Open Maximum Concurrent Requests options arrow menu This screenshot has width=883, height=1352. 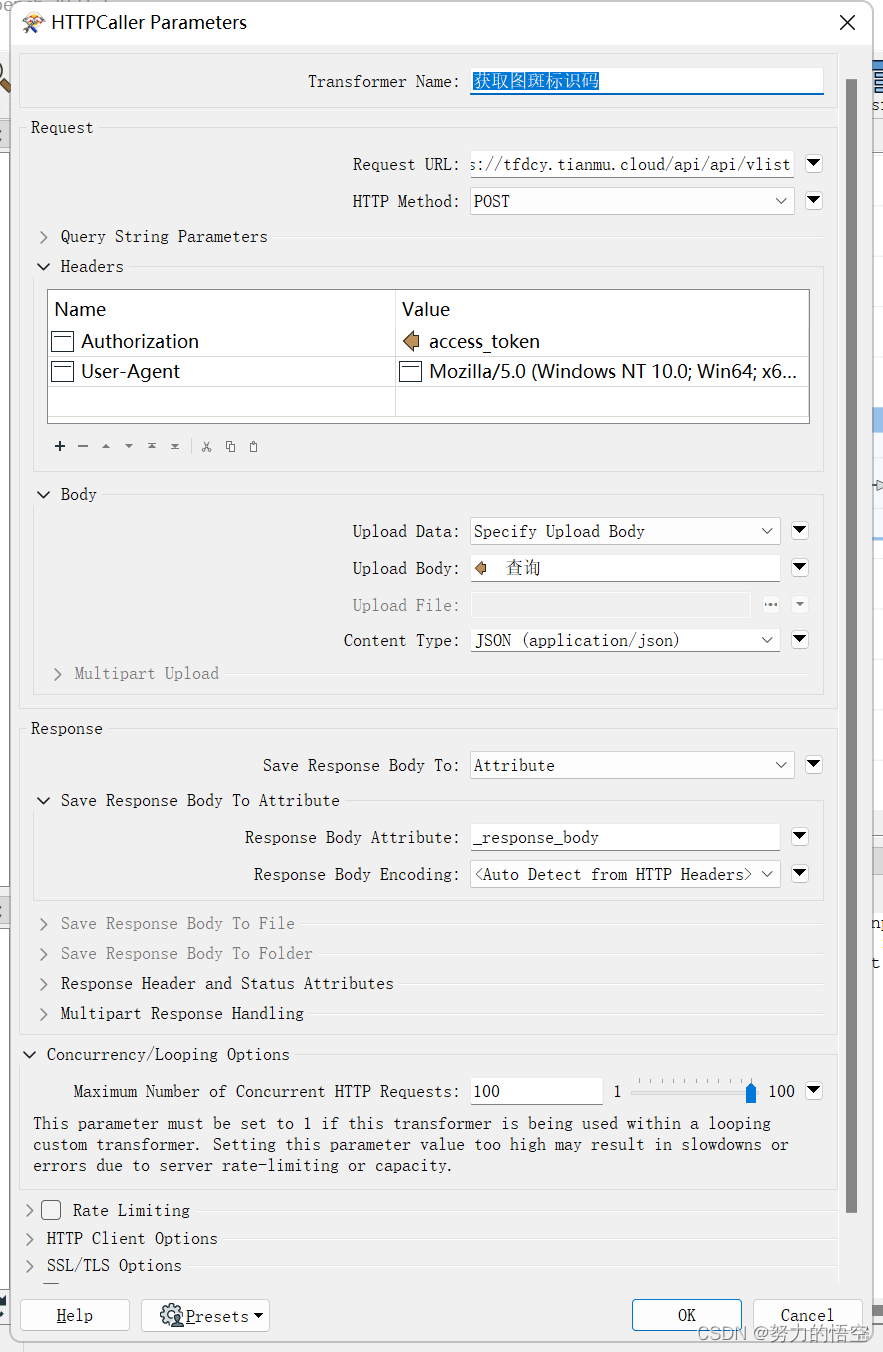pos(814,1091)
